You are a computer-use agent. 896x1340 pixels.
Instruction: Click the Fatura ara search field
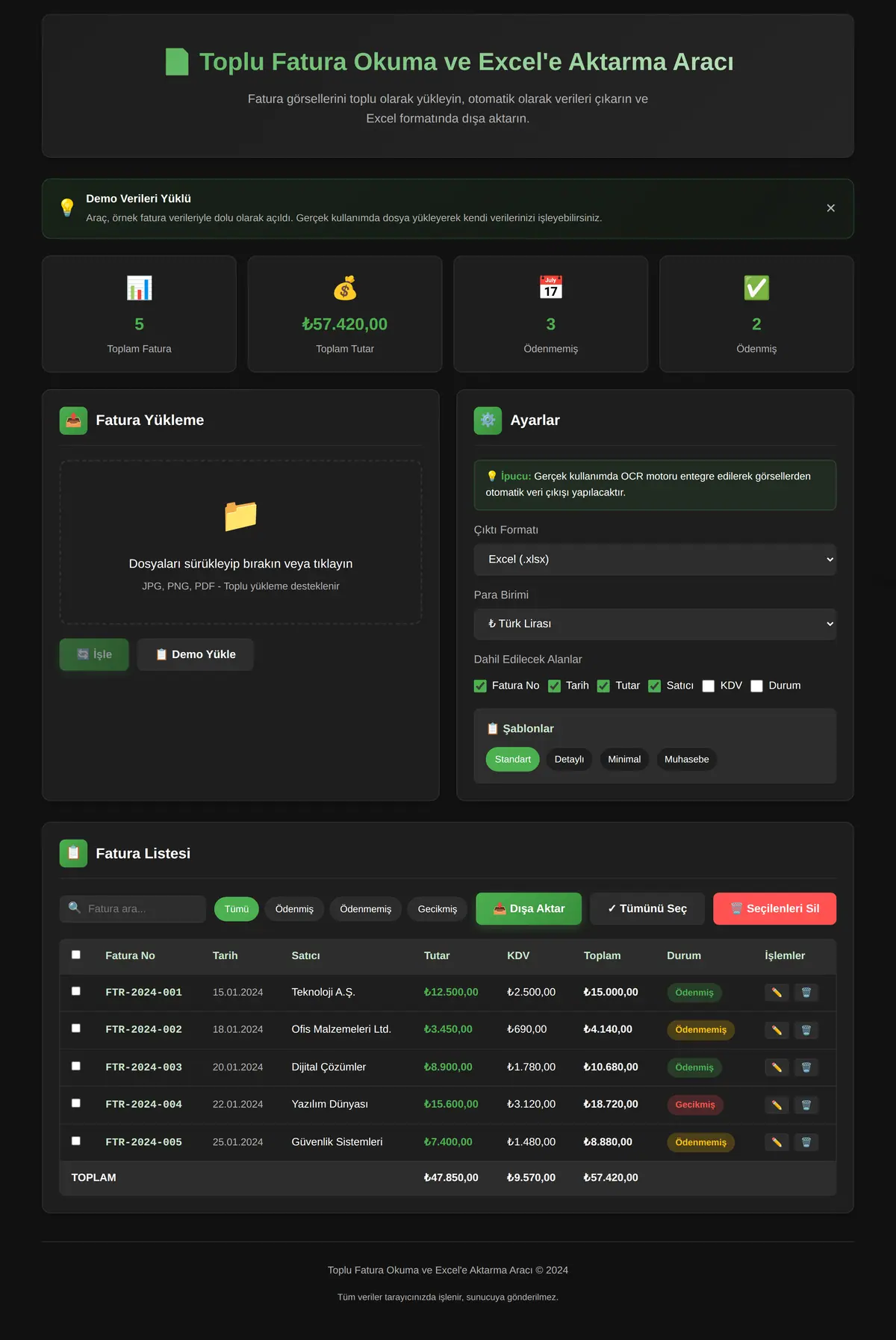(133, 909)
